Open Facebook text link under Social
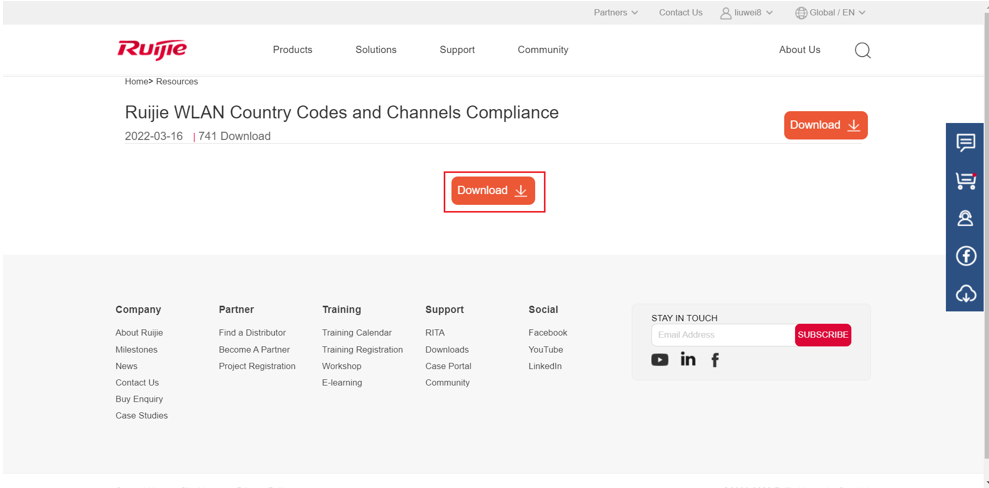Screen dimensions: 989x488 coord(547,333)
